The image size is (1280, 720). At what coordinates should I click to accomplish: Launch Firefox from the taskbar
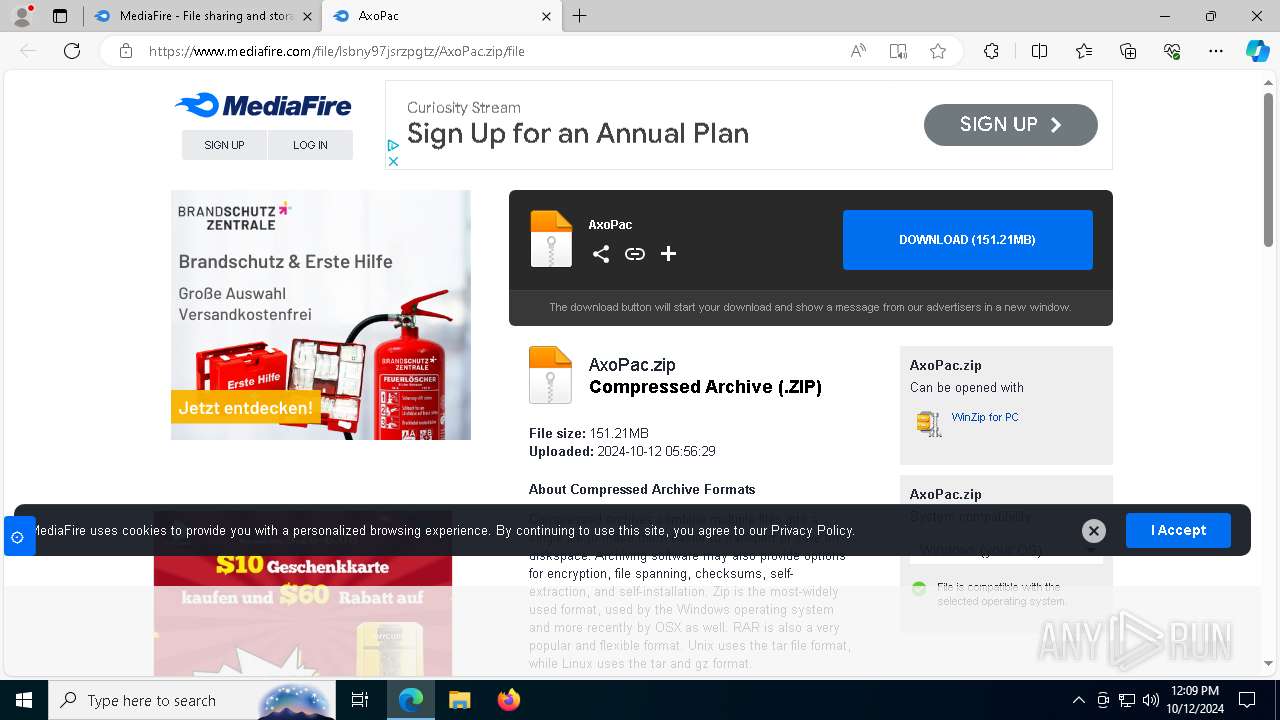pyautogui.click(x=509, y=700)
